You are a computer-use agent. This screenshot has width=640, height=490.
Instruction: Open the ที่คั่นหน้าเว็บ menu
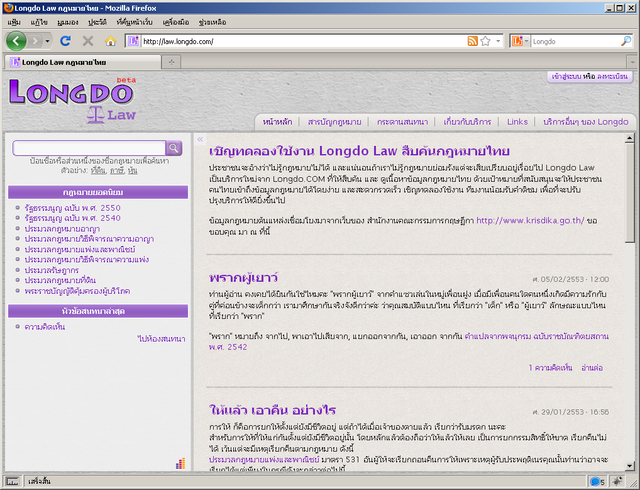coord(134,22)
